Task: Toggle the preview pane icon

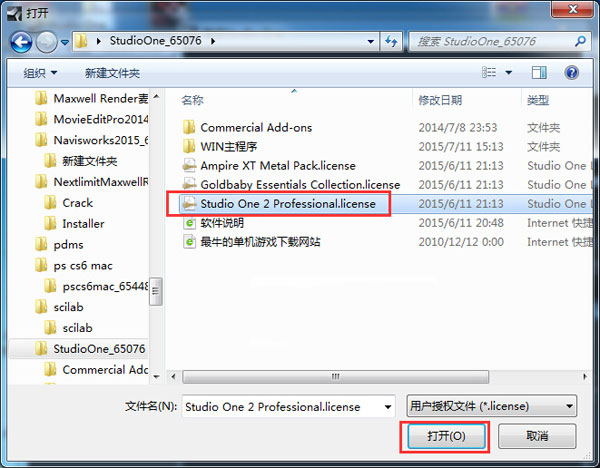Action: 539,72
